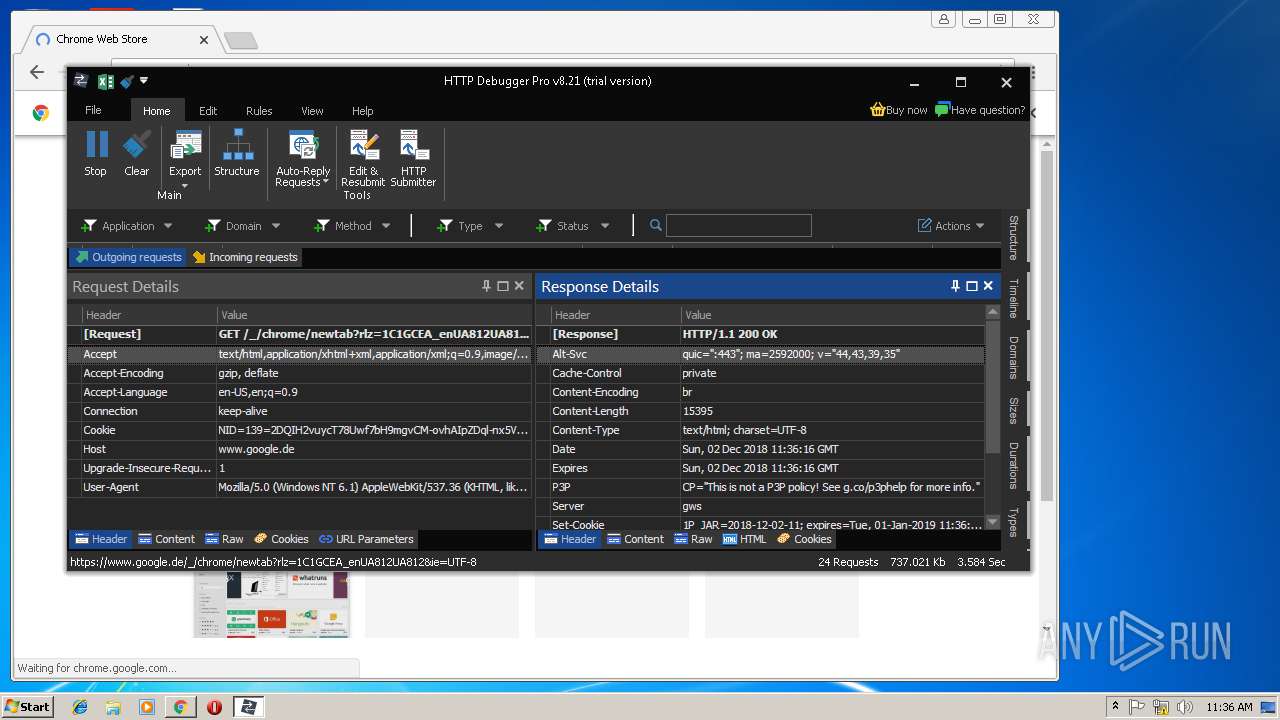Maximize the Request Details panel
1280x720 pixels.
tap(503, 286)
